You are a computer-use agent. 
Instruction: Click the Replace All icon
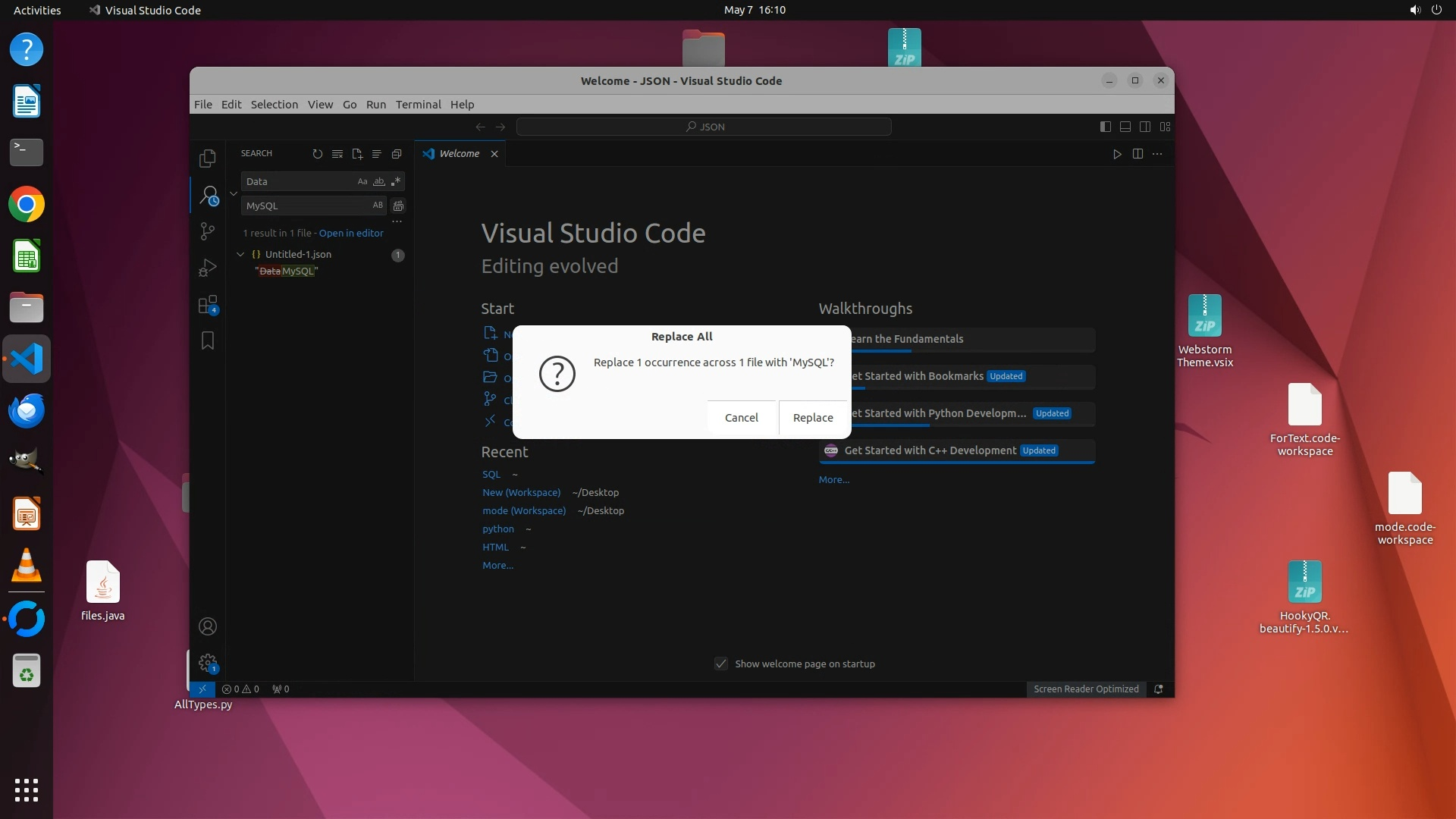[x=398, y=206]
